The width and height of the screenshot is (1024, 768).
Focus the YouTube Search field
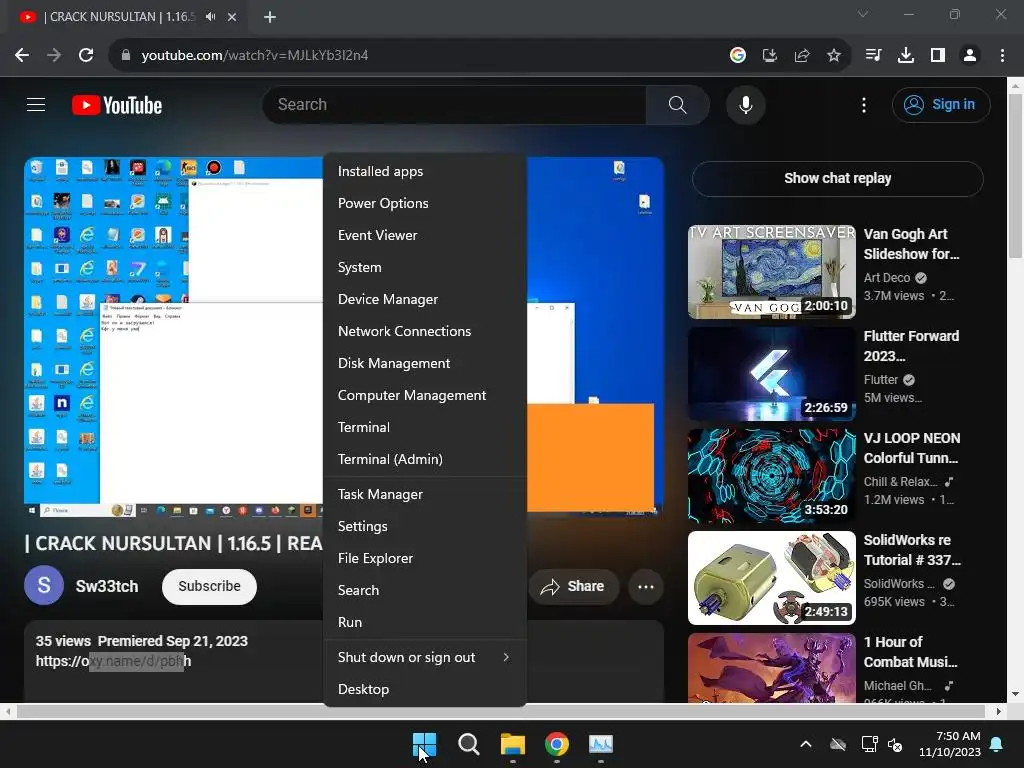click(x=455, y=104)
